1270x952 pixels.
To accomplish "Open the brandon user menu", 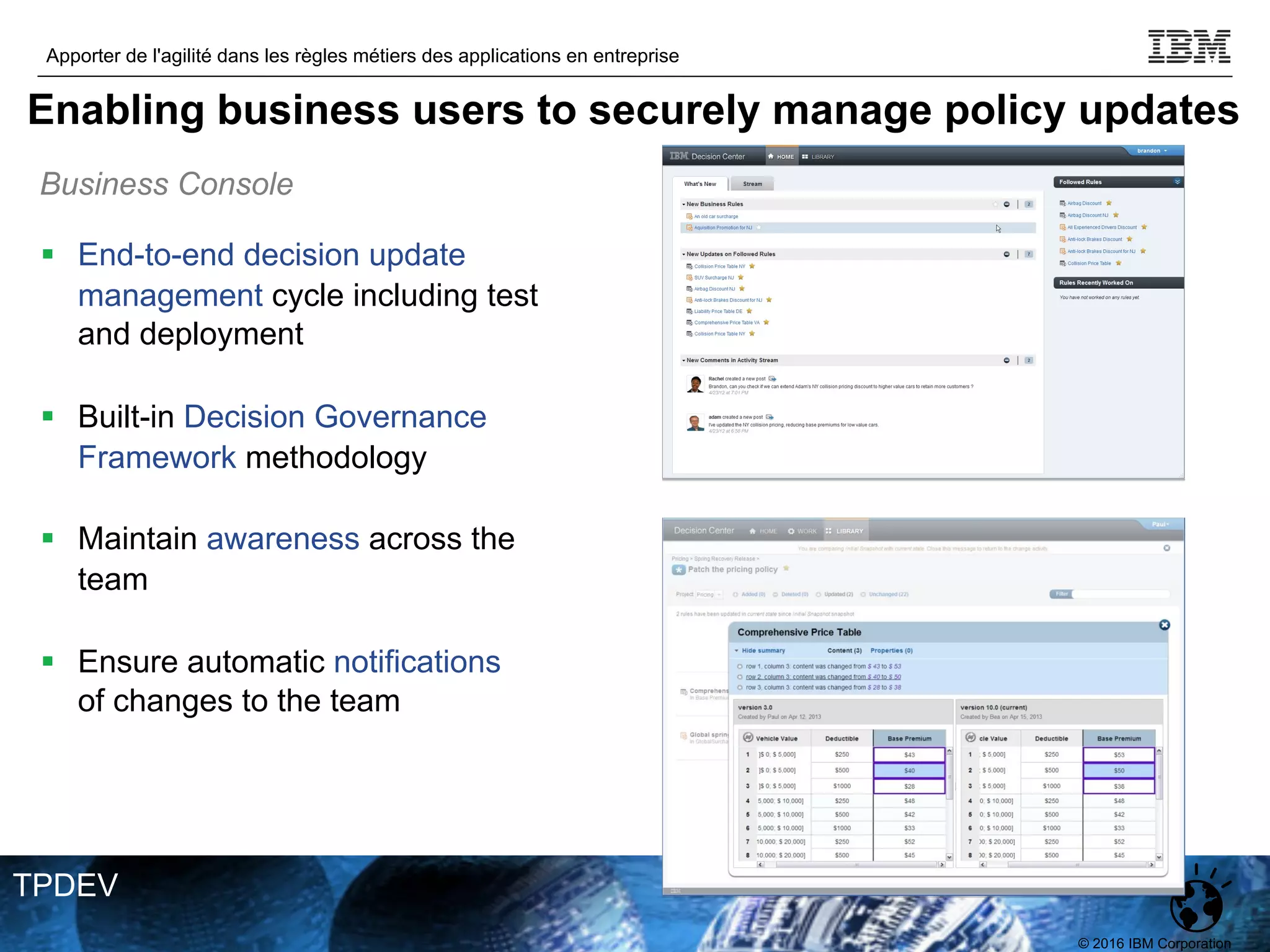I will pyautogui.click(x=1152, y=151).
